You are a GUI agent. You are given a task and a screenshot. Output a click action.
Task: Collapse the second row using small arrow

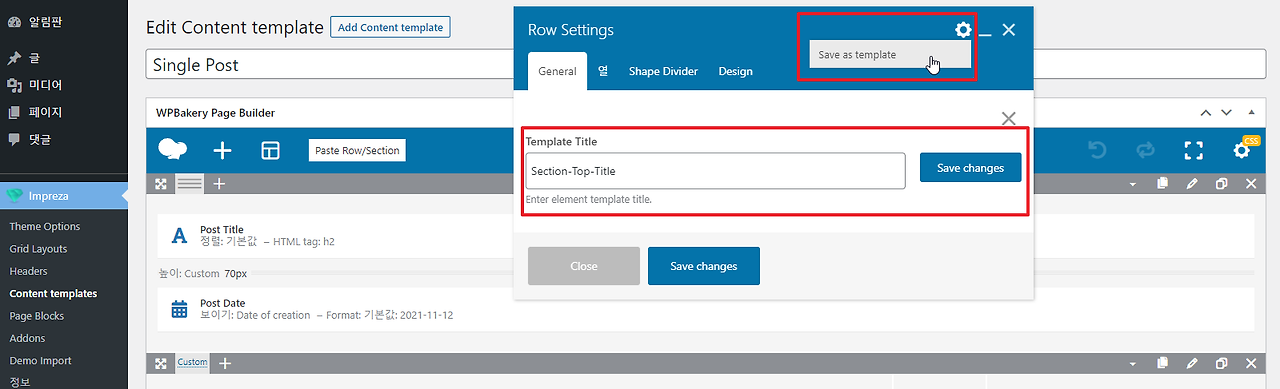click(1133, 364)
